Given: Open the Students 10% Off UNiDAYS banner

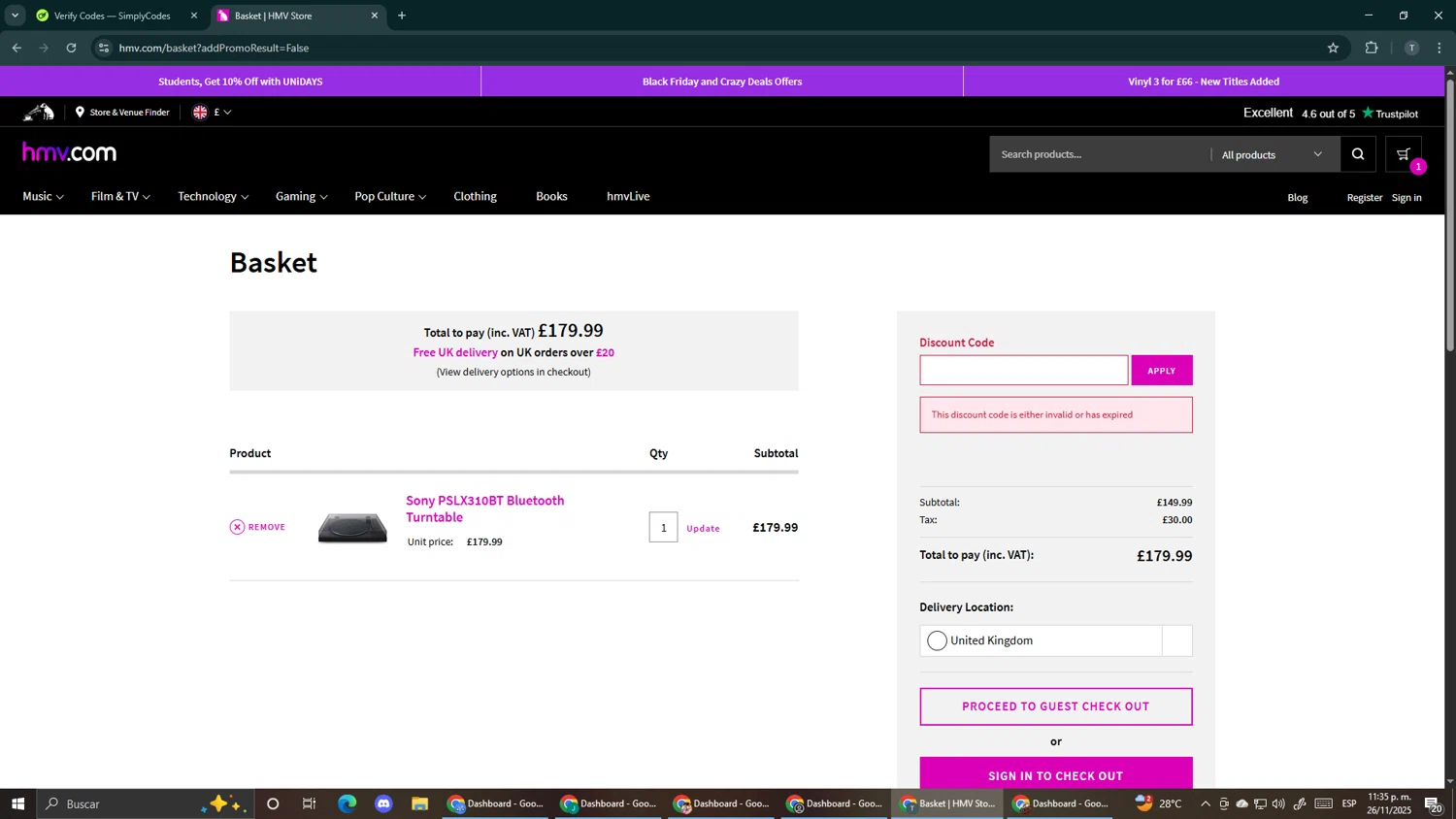Looking at the screenshot, I should 240,82.
